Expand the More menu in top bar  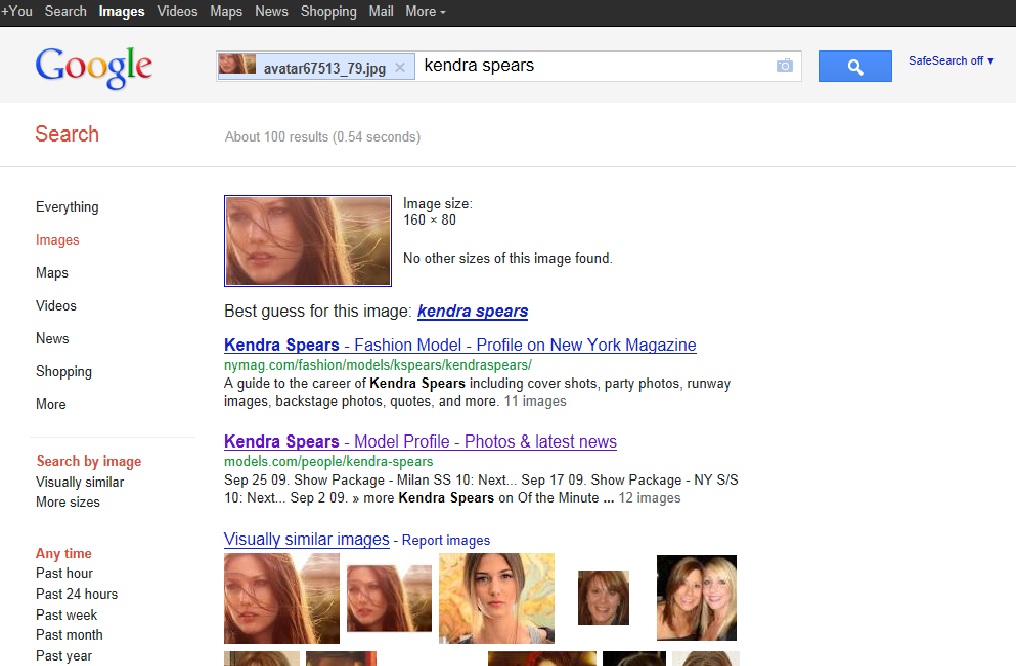425,11
